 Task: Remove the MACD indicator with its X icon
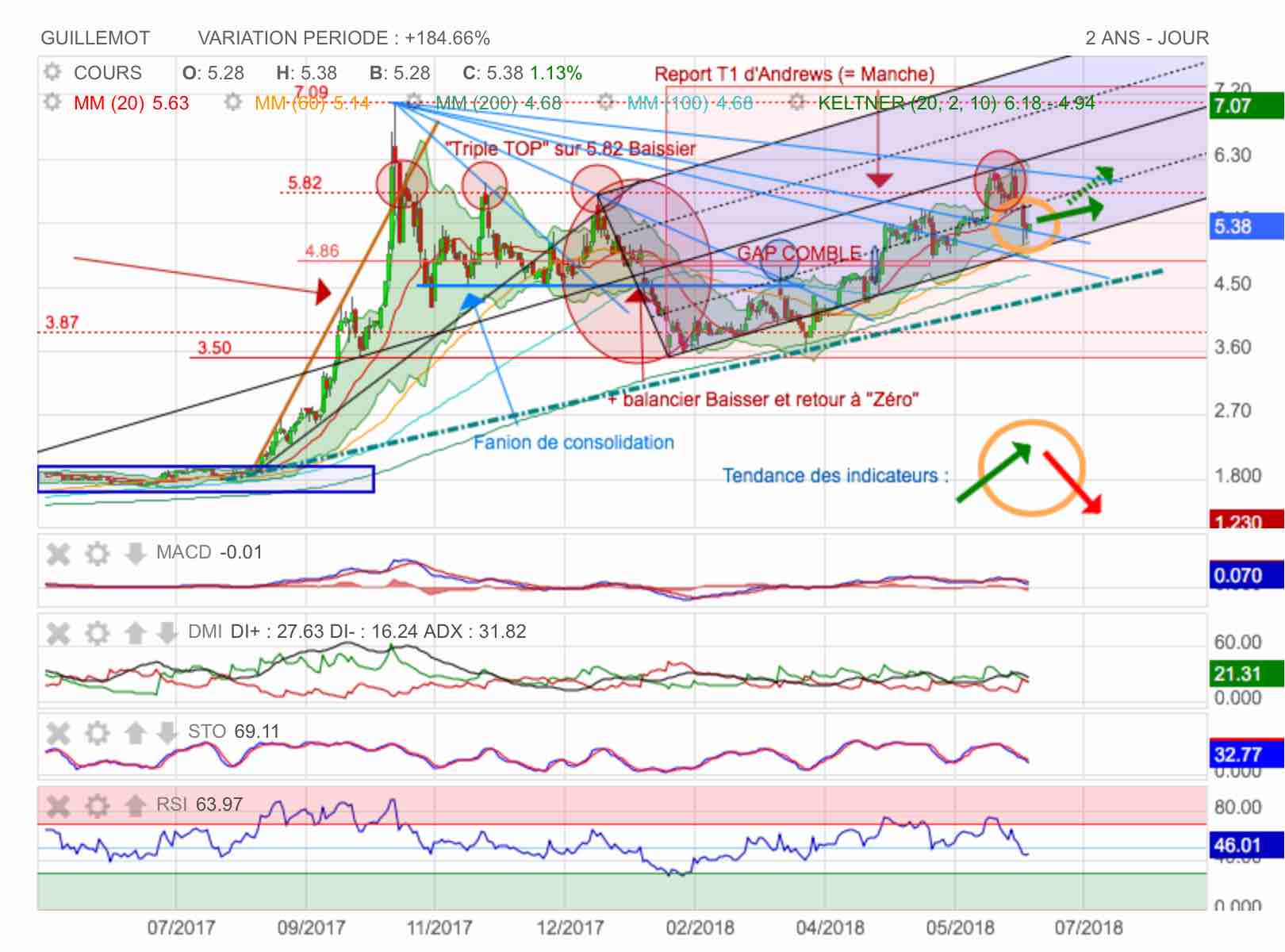(59, 553)
